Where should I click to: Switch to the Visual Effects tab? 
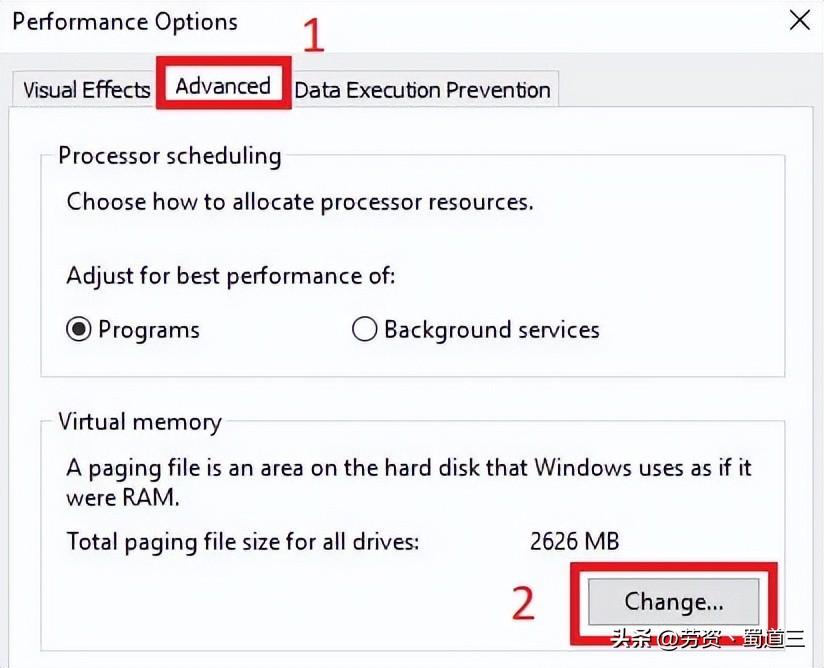click(84, 89)
